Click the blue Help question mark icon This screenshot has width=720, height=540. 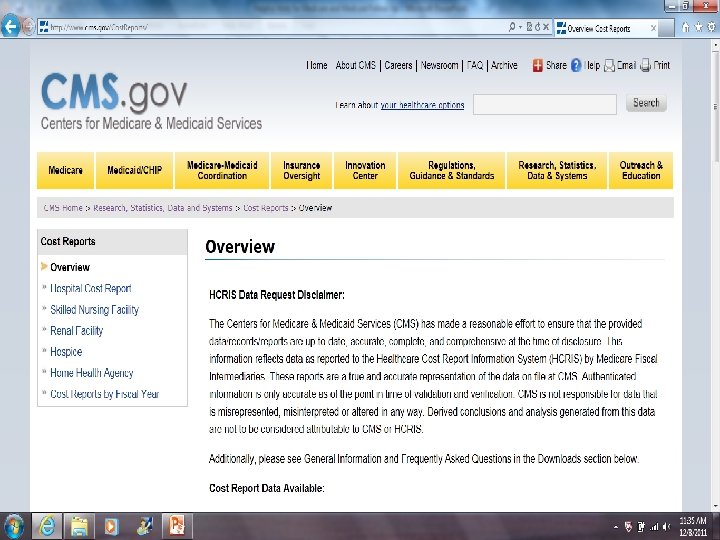pos(576,66)
